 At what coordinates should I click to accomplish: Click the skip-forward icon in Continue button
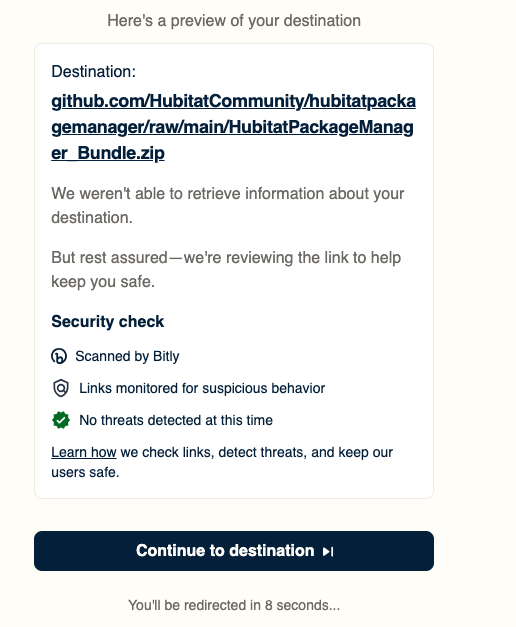(328, 551)
